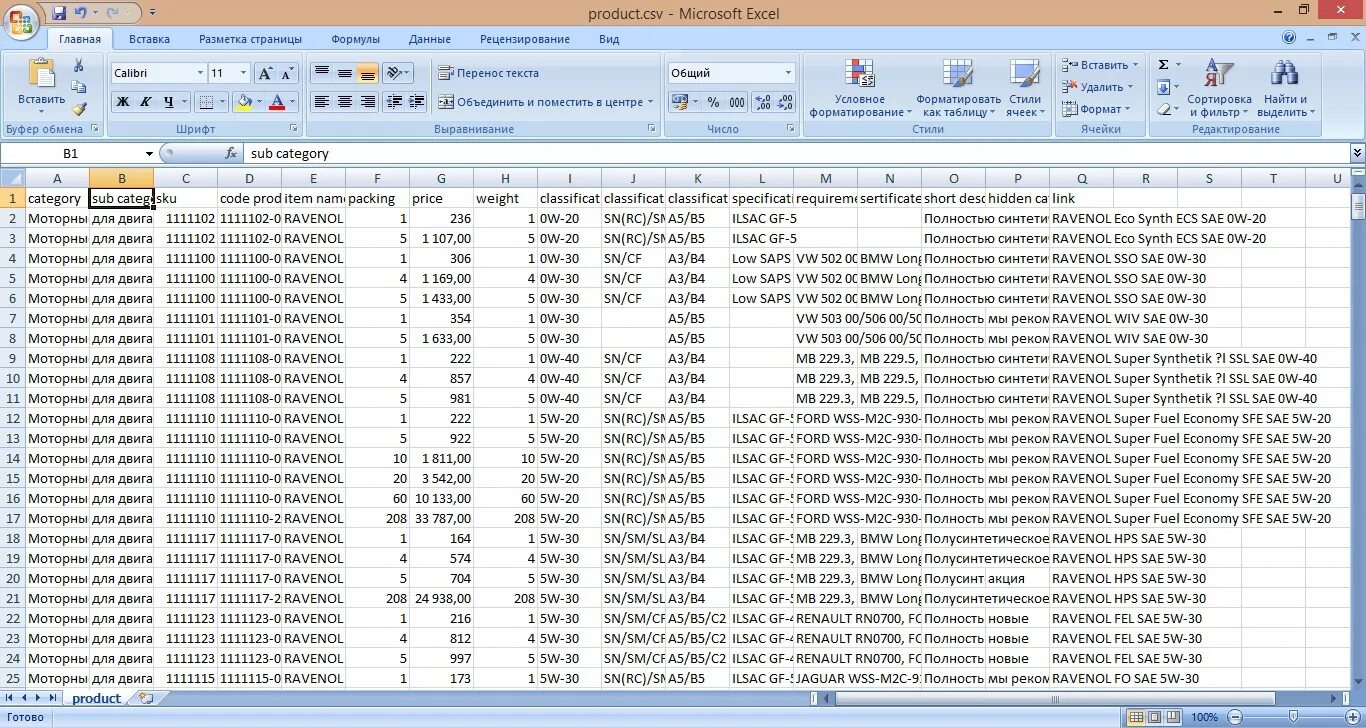Align text to top of cell

[x=322, y=73]
